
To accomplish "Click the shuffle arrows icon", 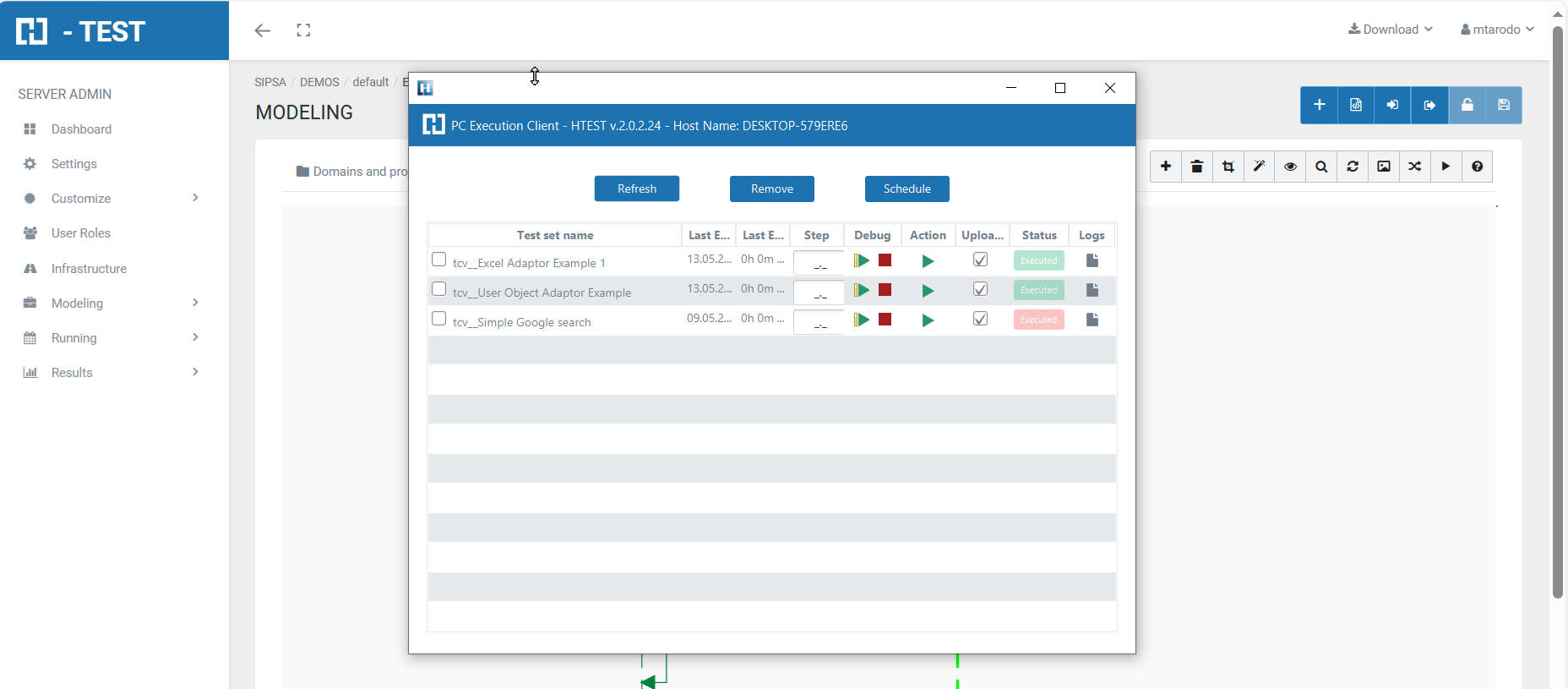I will tap(1415, 167).
